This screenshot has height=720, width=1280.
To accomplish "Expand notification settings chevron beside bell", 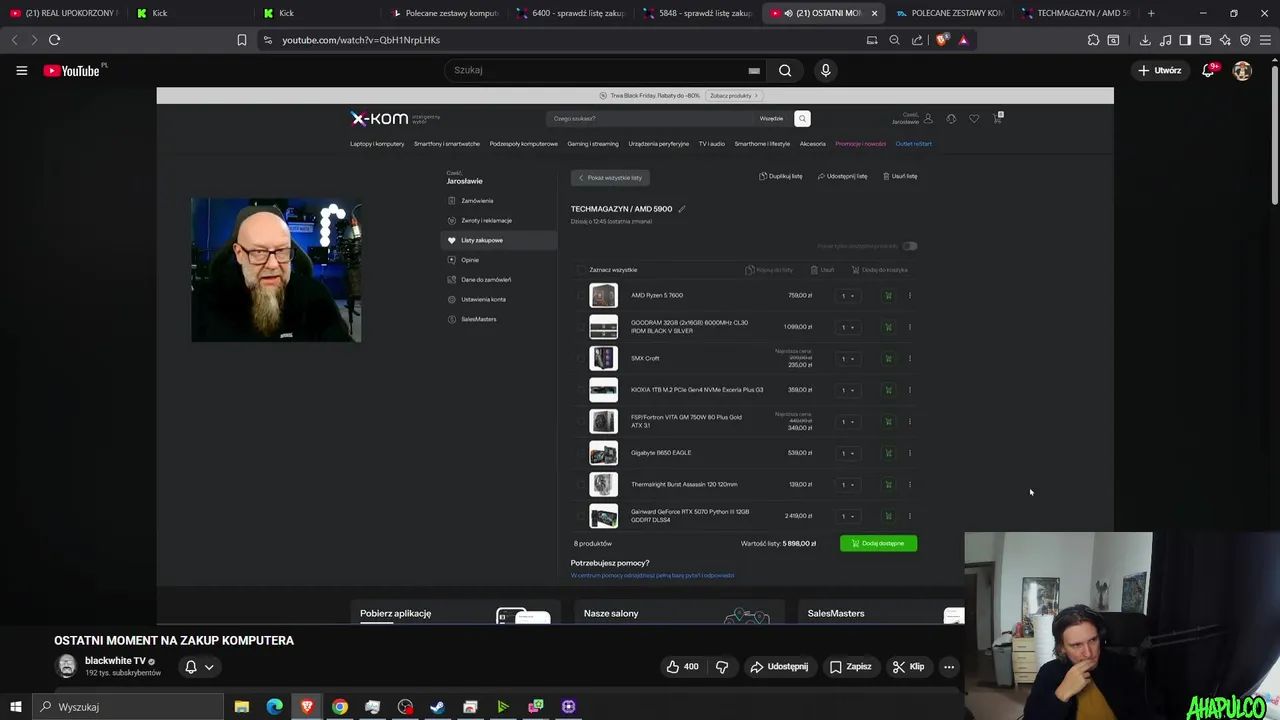I will [x=209, y=667].
